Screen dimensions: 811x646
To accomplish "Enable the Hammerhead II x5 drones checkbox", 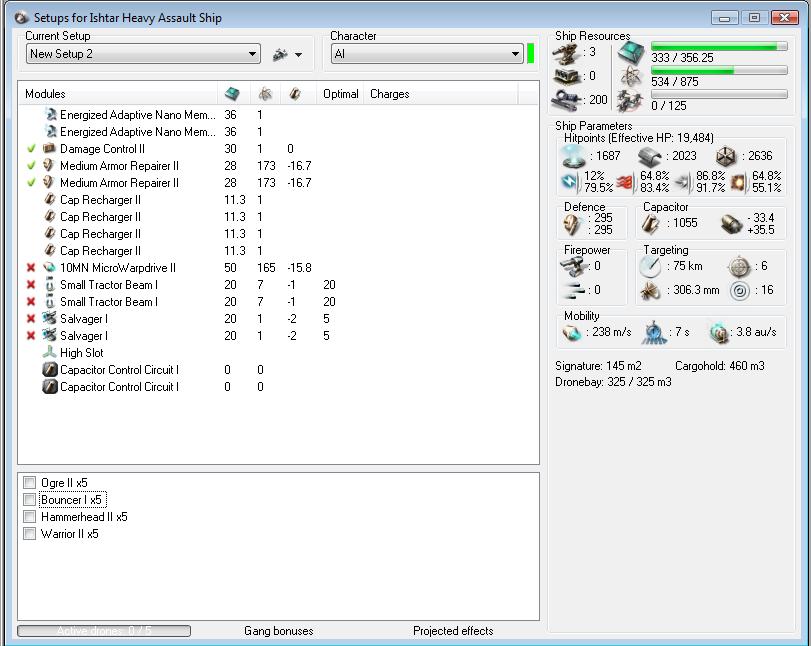I will pos(29,517).
